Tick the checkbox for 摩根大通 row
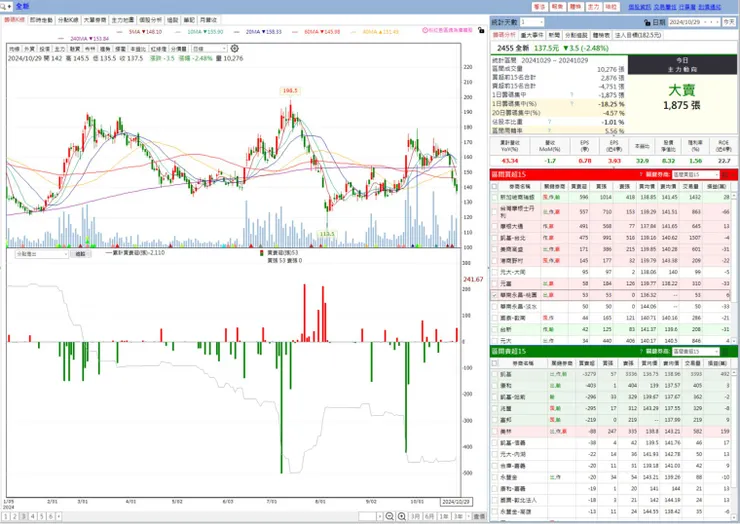 coord(494,227)
